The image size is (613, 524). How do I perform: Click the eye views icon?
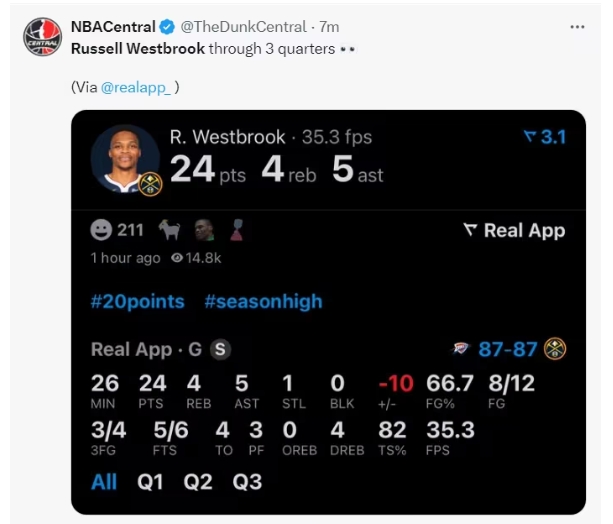click(x=177, y=258)
